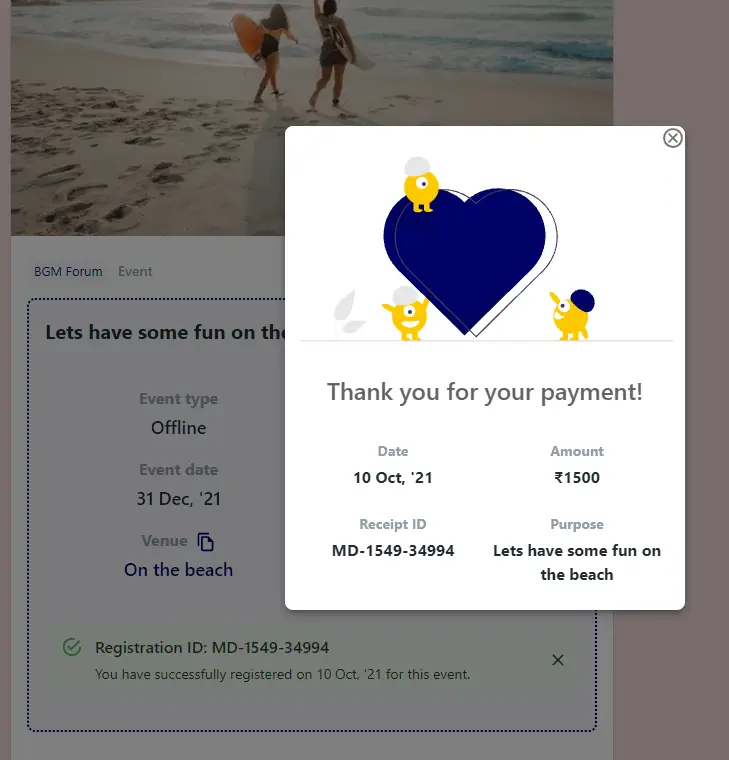Image resolution: width=729 pixels, height=760 pixels.
Task: Select the Receipt ID MD-1549-34994 value
Action: click(393, 551)
